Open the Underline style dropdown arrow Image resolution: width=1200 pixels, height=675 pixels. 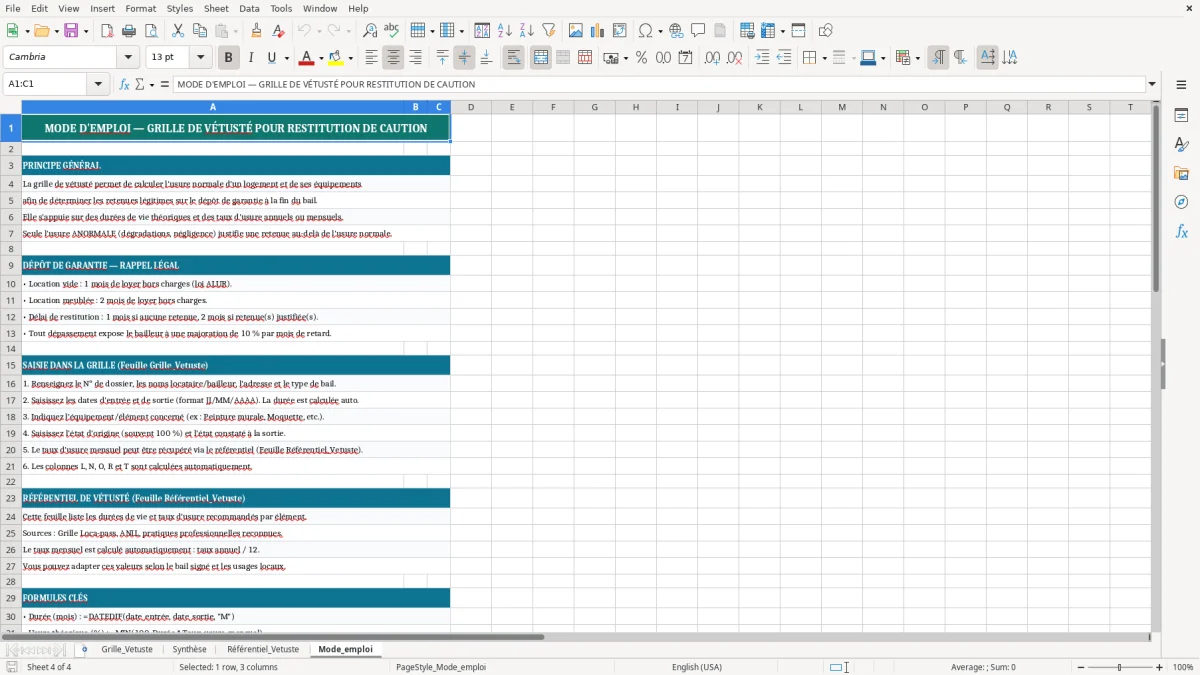coord(286,58)
